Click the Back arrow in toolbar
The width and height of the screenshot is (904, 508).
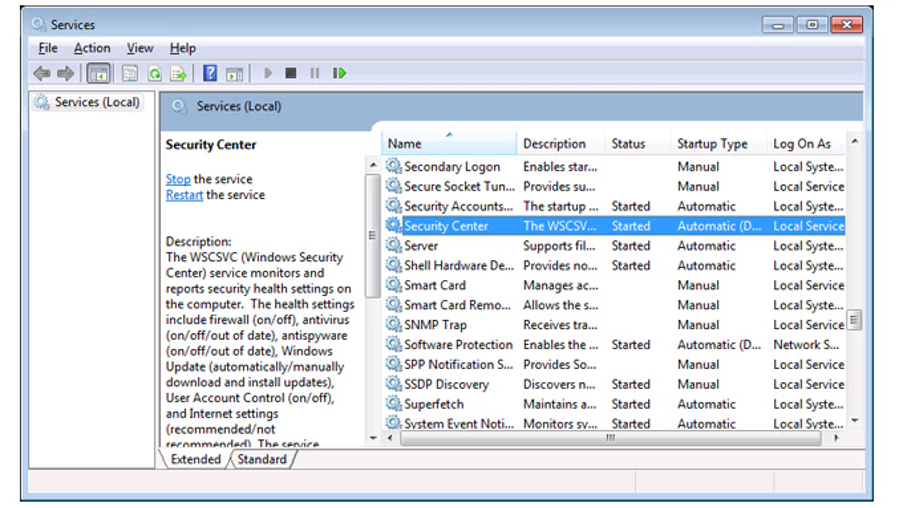tap(41, 73)
